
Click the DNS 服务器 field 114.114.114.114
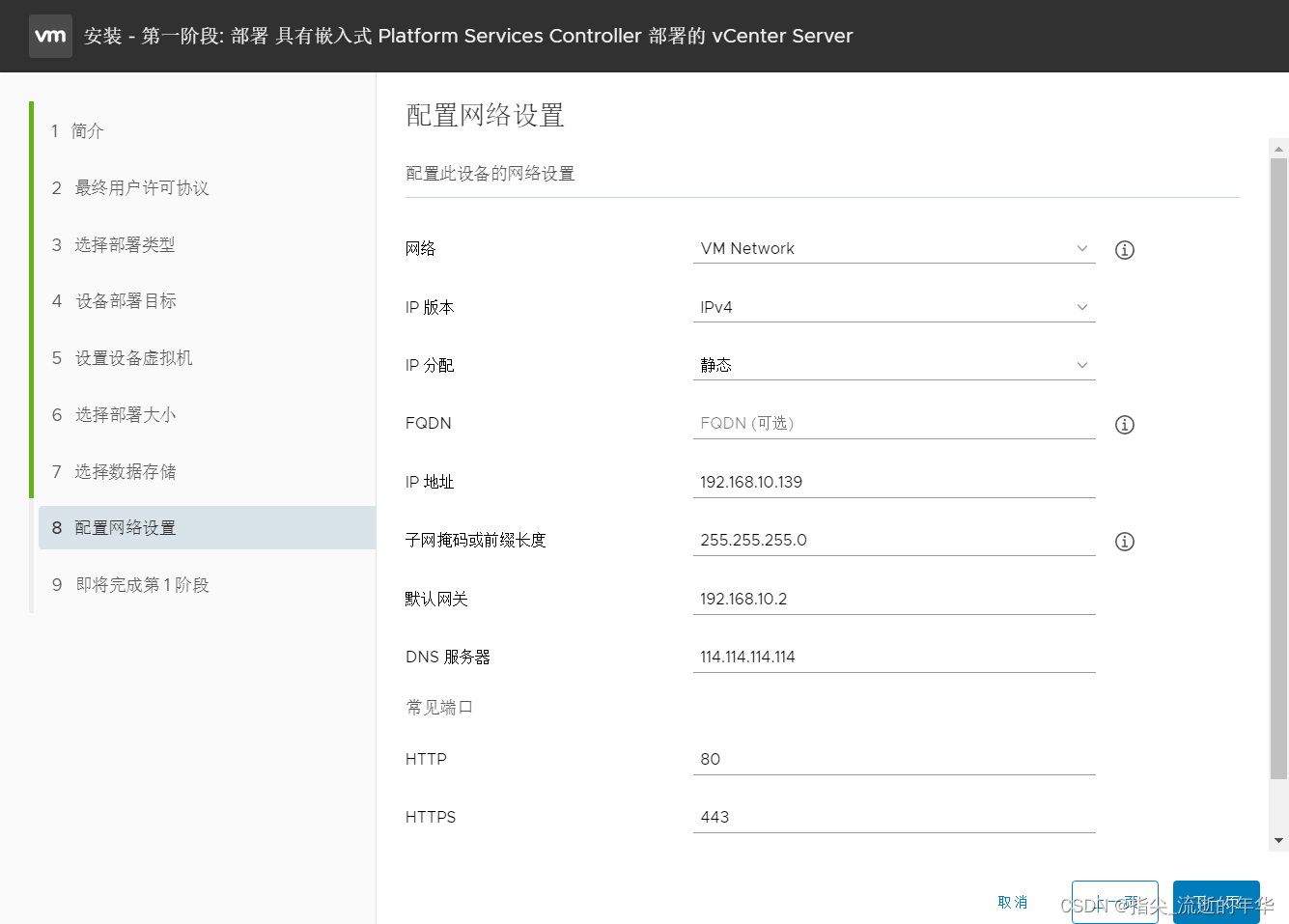[894, 657]
